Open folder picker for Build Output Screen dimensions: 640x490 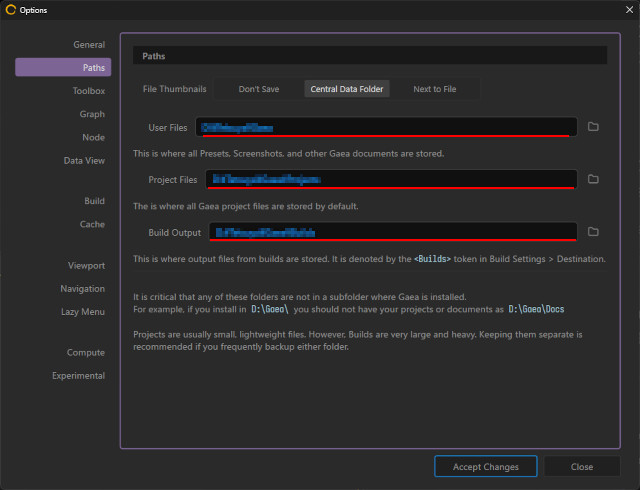[x=593, y=232]
